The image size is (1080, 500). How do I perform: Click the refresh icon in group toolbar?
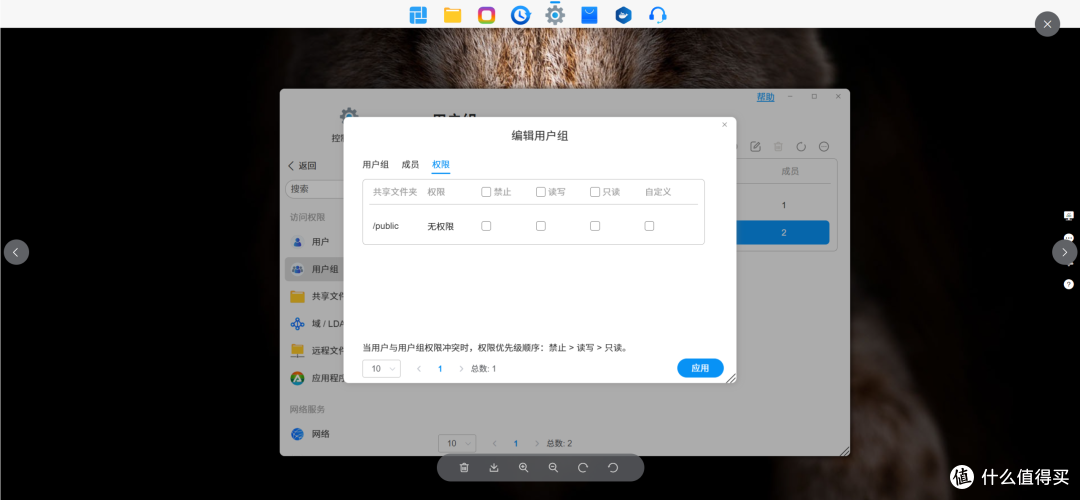point(801,147)
